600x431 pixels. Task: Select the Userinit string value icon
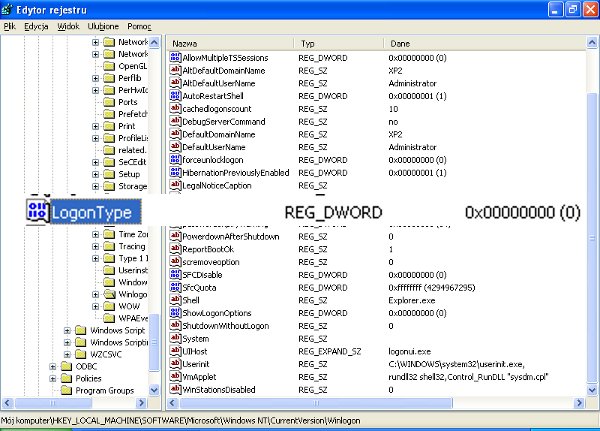[x=175, y=364]
